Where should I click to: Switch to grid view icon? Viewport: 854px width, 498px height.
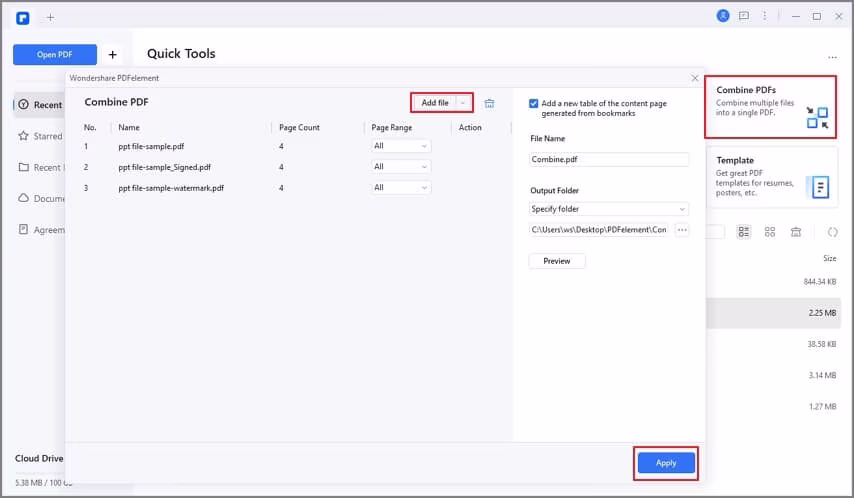click(769, 232)
